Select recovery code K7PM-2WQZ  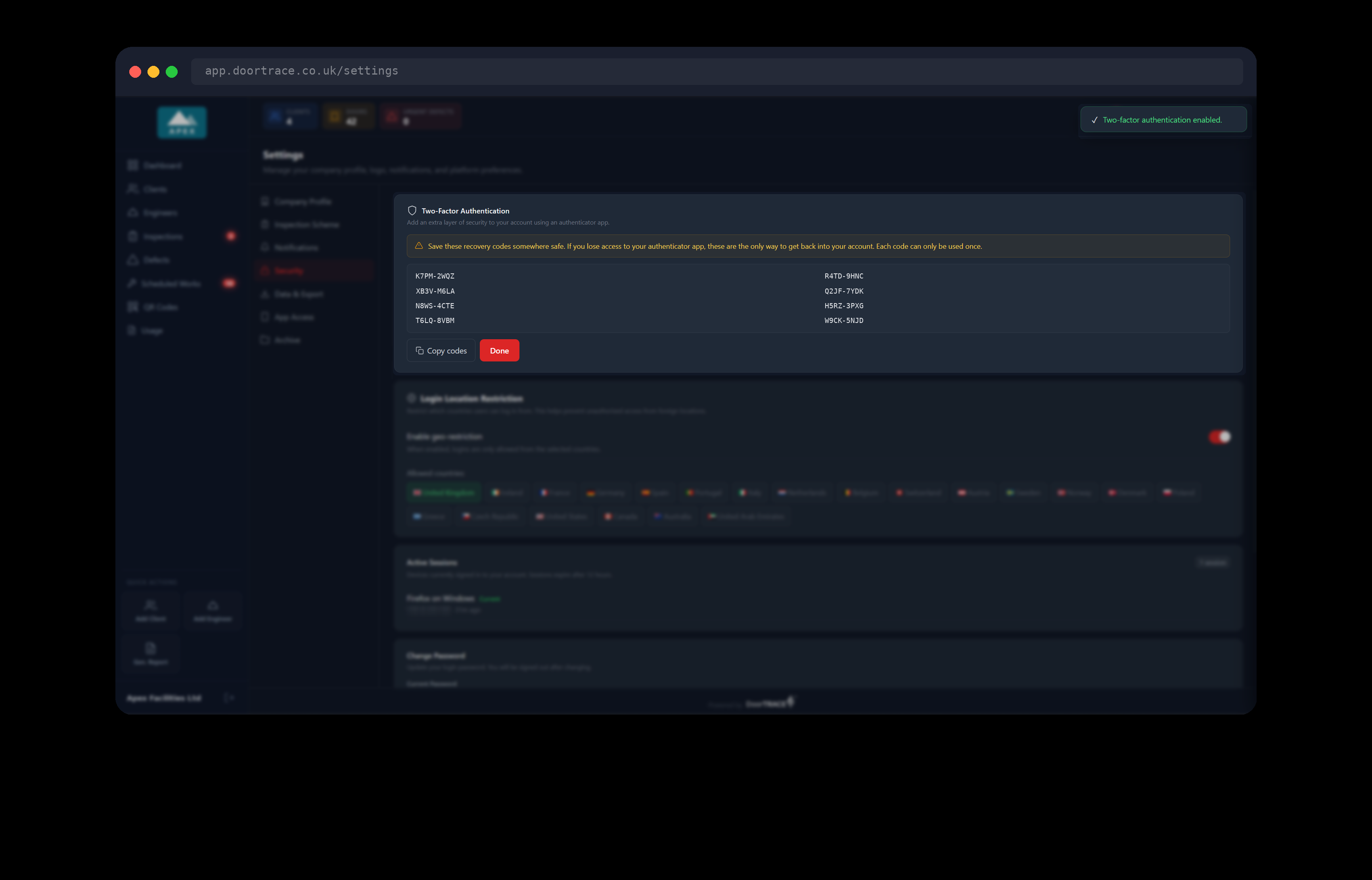pyautogui.click(x=435, y=276)
